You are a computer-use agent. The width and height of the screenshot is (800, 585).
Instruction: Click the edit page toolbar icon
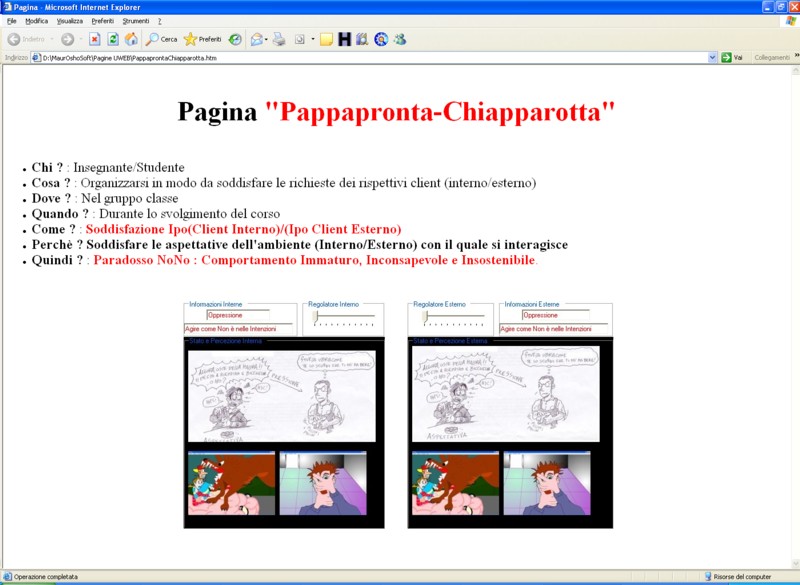click(x=299, y=39)
